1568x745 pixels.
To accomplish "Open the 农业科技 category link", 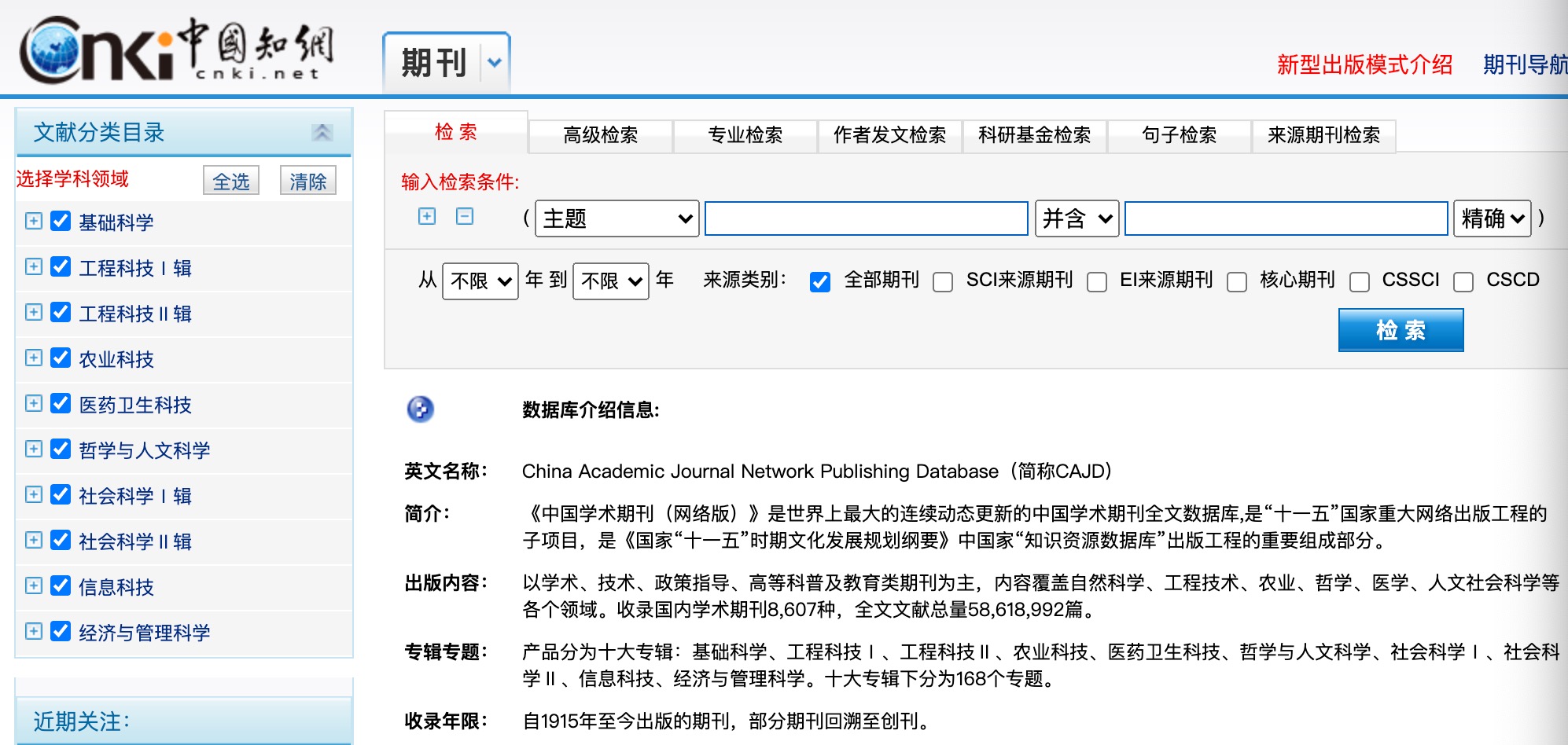I will 116,359.
